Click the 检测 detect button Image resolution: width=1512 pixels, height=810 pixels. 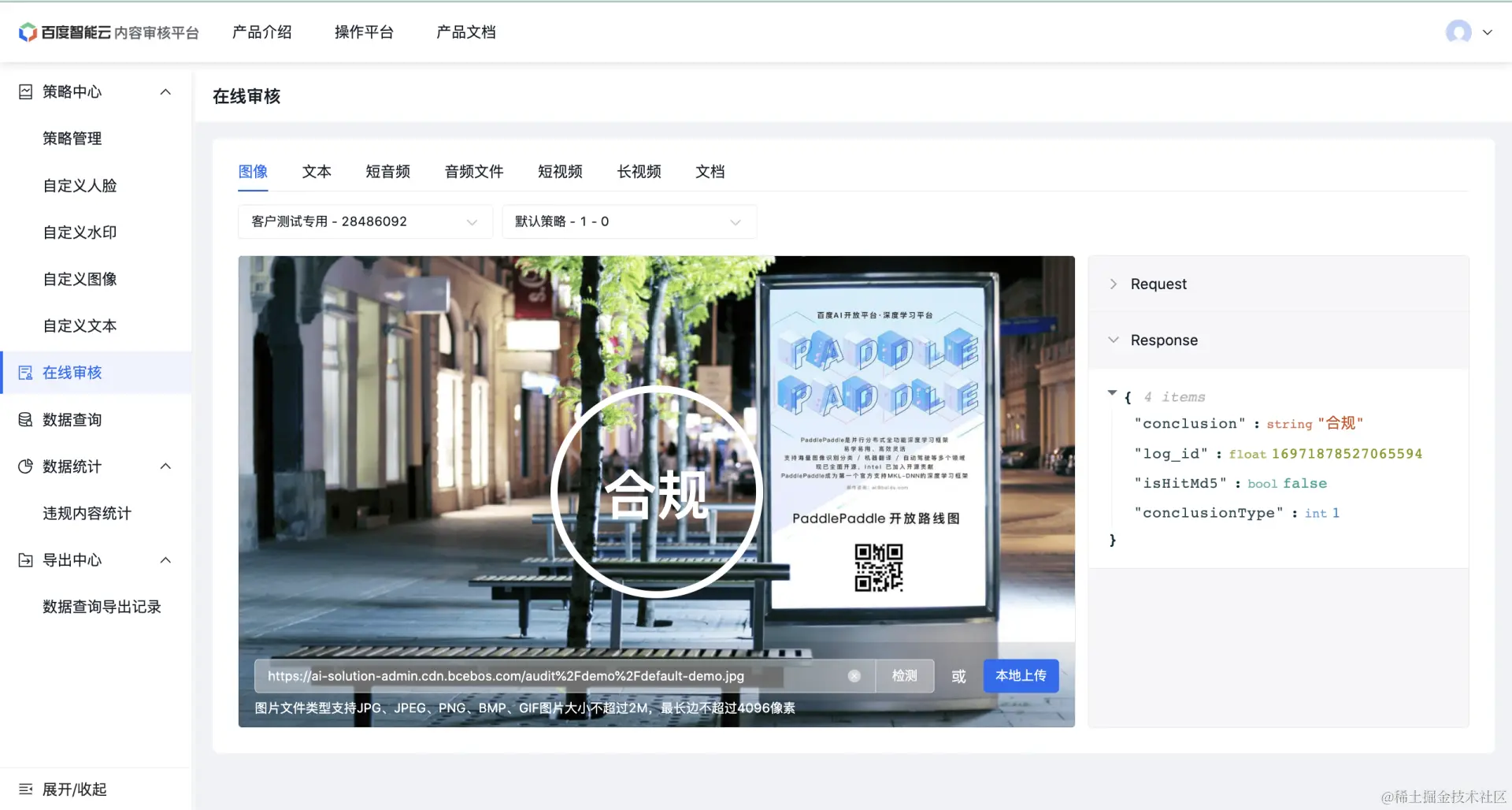click(x=905, y=676)
